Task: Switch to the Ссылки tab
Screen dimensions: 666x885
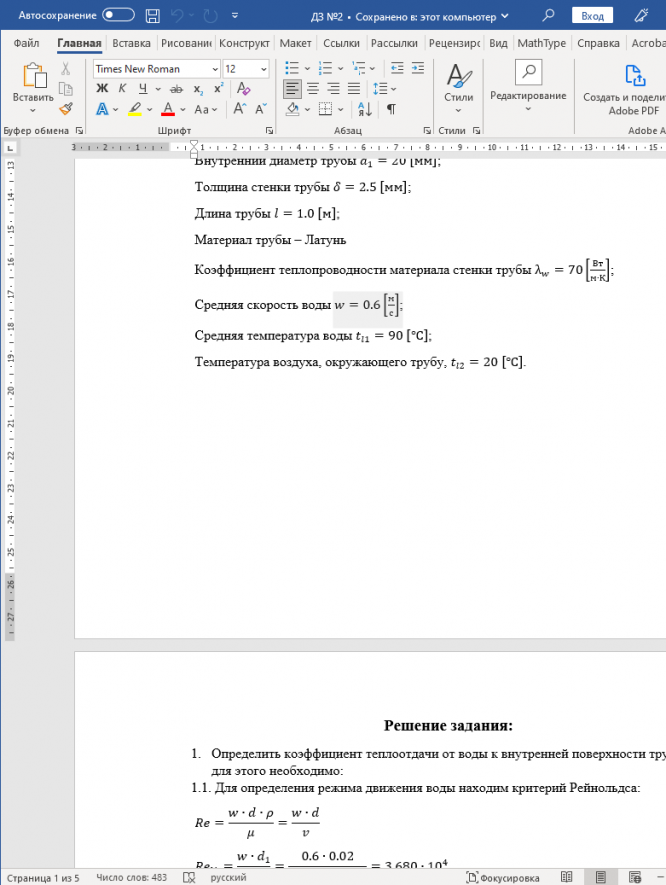Action: (341, 43)
